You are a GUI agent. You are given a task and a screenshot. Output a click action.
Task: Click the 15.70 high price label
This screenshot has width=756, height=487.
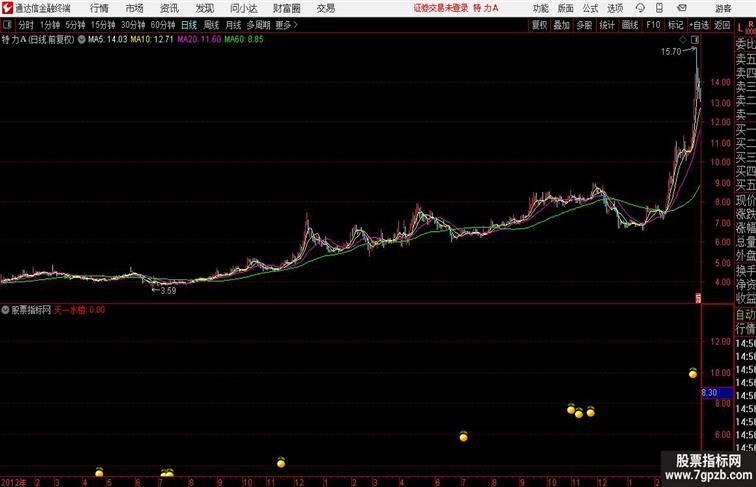[671, 52]
